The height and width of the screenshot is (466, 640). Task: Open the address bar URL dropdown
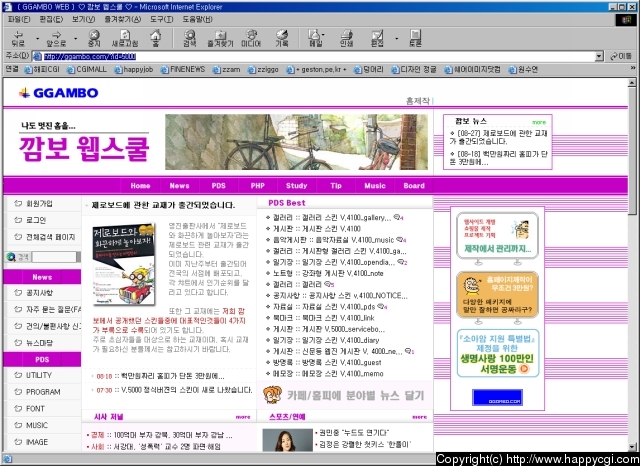point(599,56)
